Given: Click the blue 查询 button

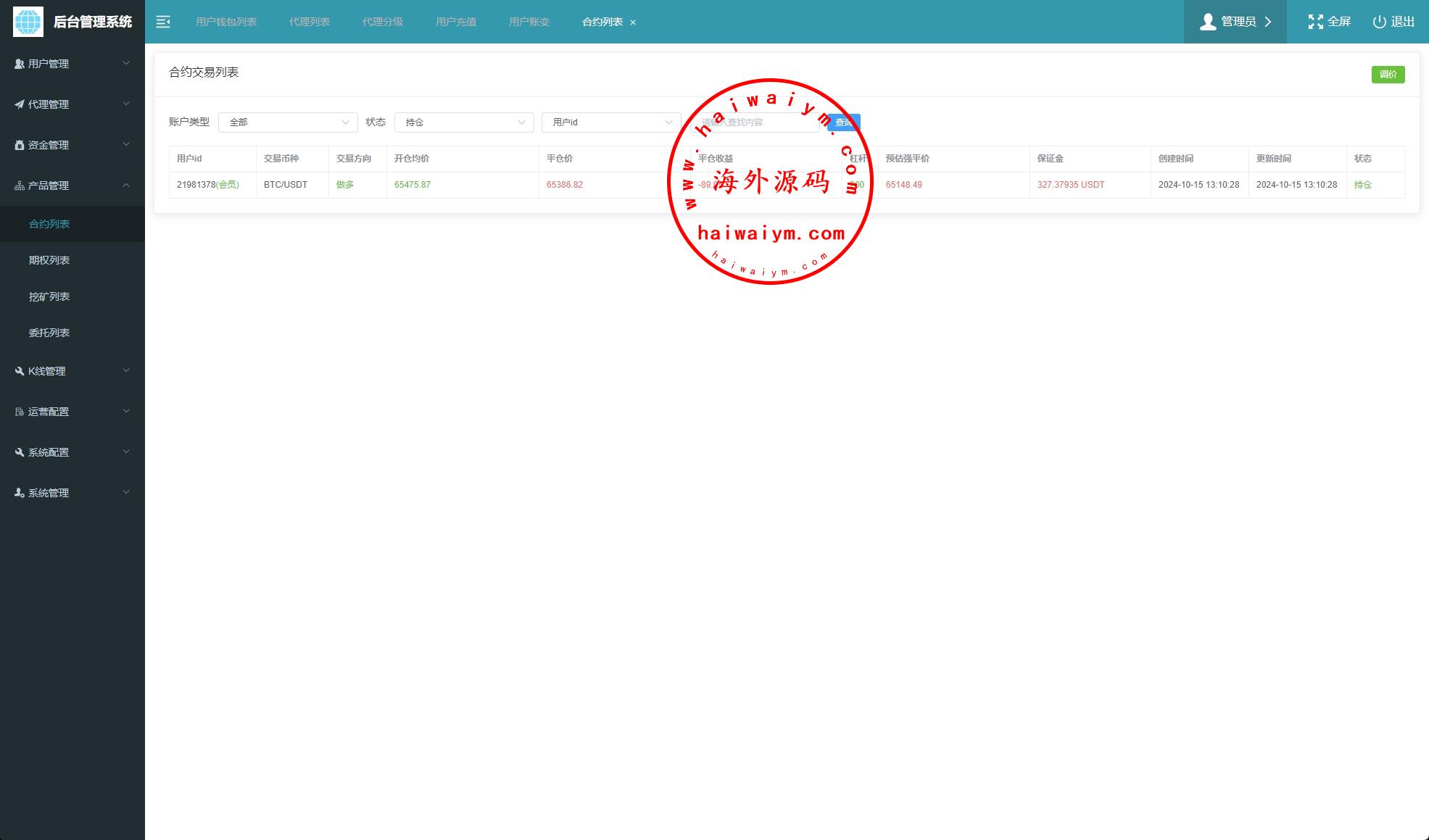Looking at the screenshot, I should pyautogui.click(x=844, y=122).
